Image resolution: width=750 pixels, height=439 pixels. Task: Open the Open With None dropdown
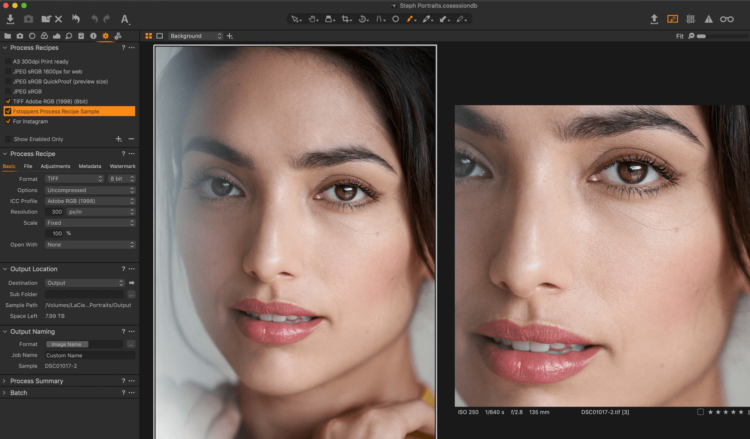[90, 245]
